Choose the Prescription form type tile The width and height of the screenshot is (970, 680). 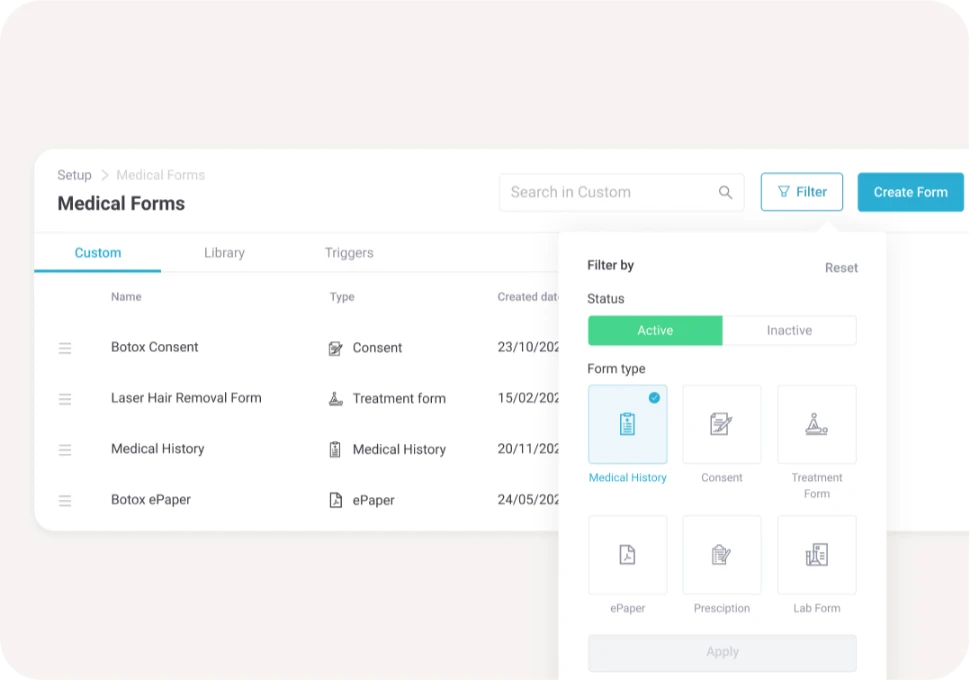tap(721, 555)
